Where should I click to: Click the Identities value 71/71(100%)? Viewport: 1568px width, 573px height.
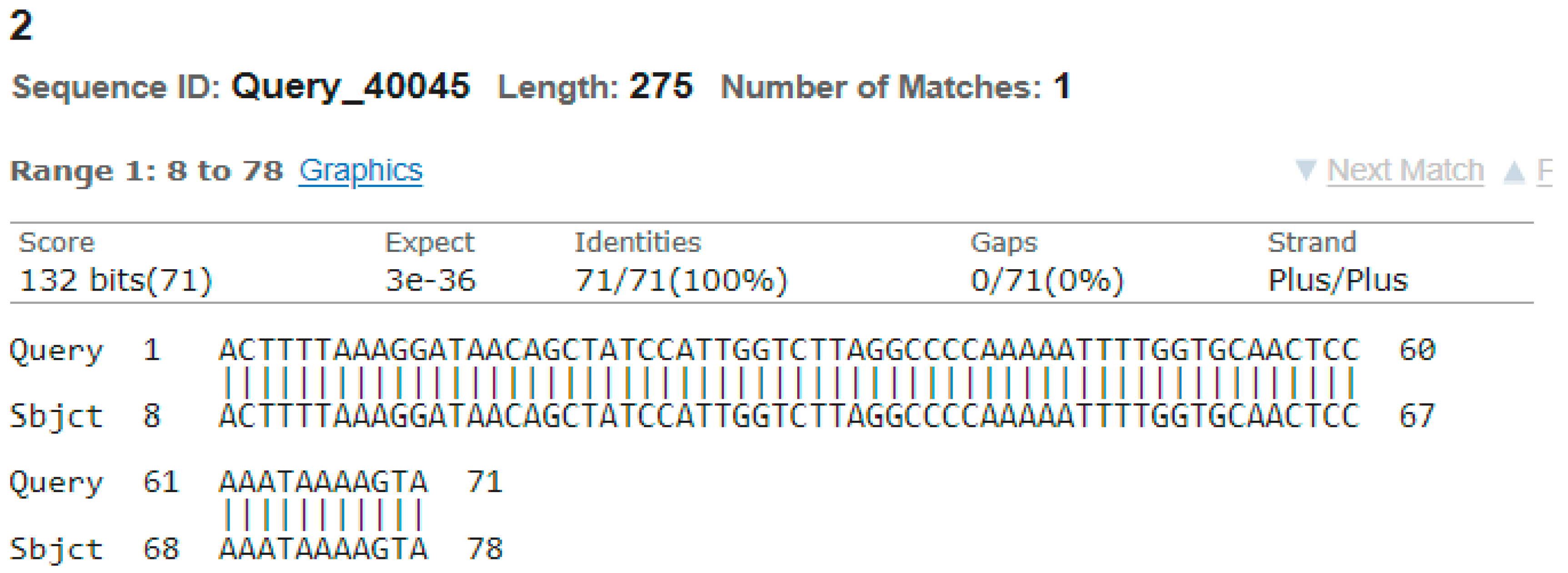[x=682, y=281]
